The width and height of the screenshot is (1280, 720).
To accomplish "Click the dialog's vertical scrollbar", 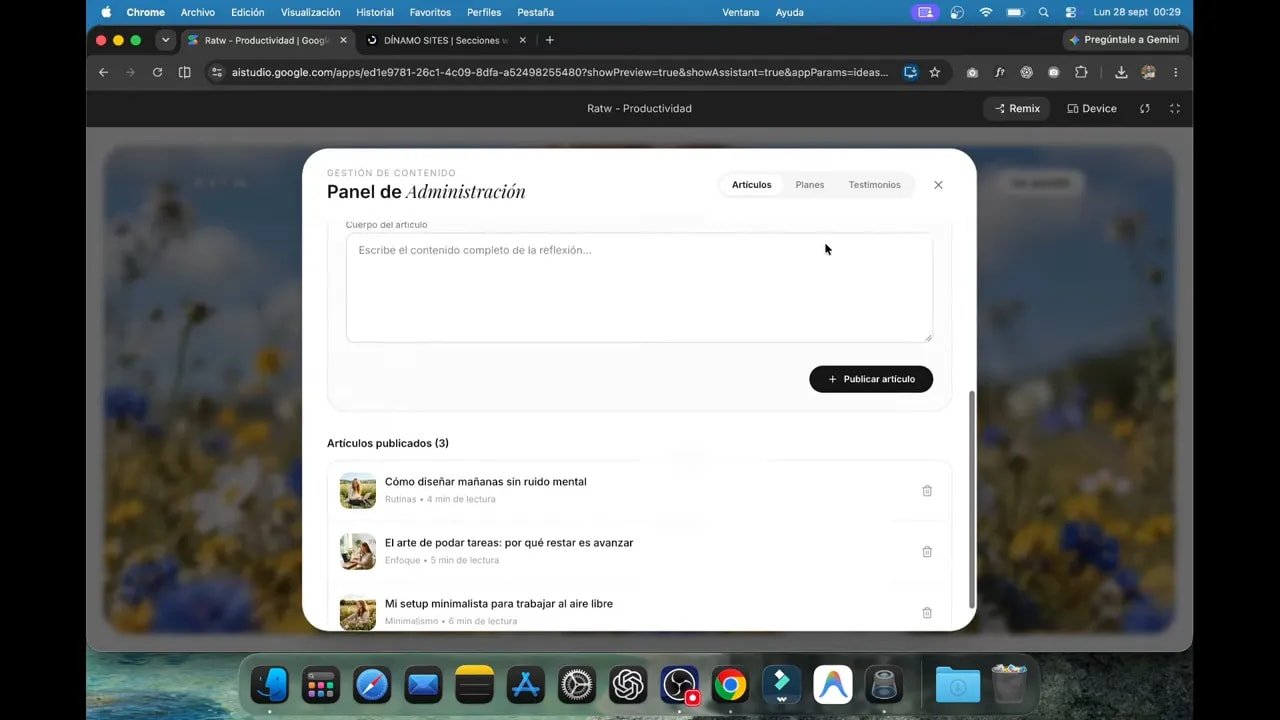I will (972, 499).
